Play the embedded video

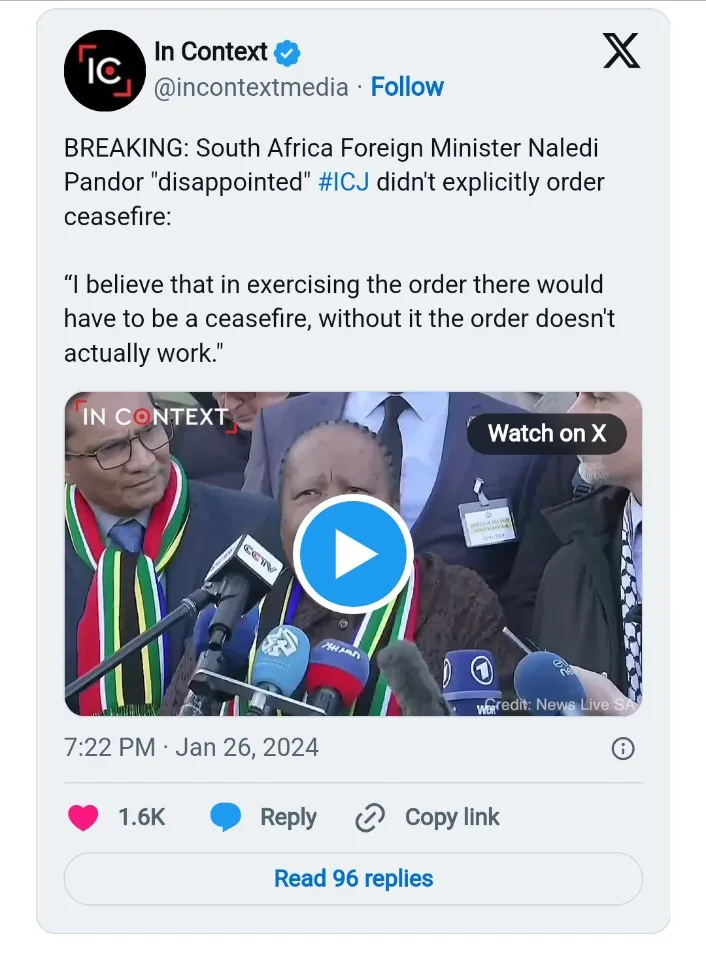[x=352, y=553]
